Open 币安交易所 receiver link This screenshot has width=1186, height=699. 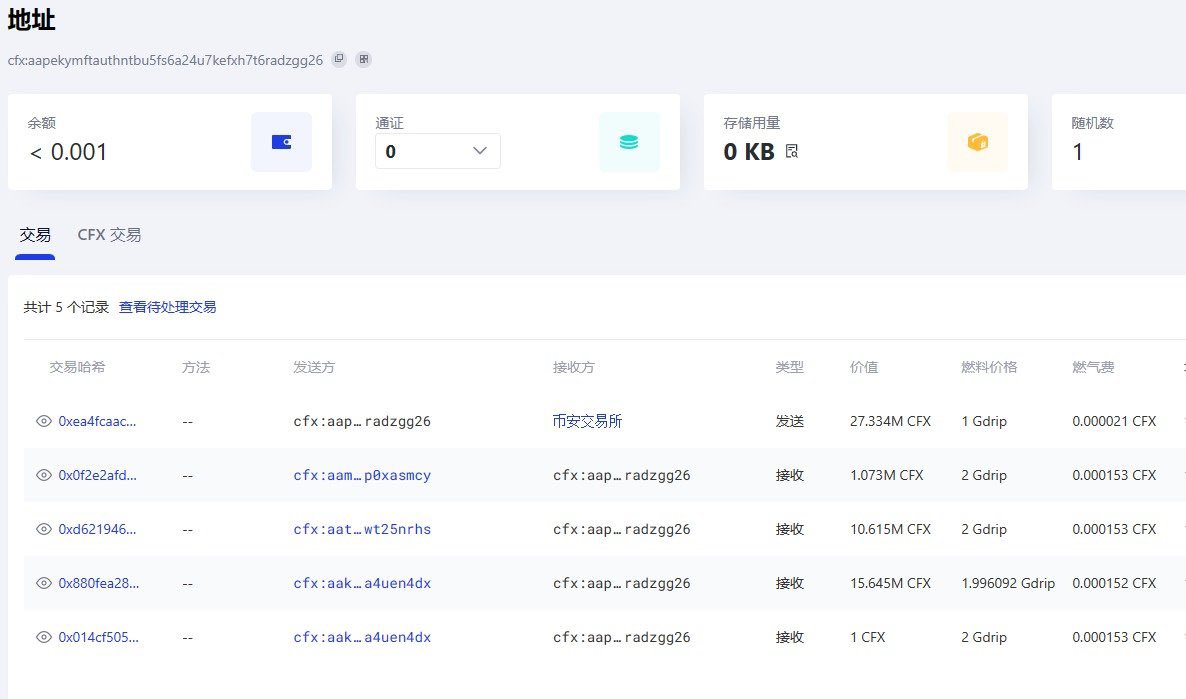(587, 421)
